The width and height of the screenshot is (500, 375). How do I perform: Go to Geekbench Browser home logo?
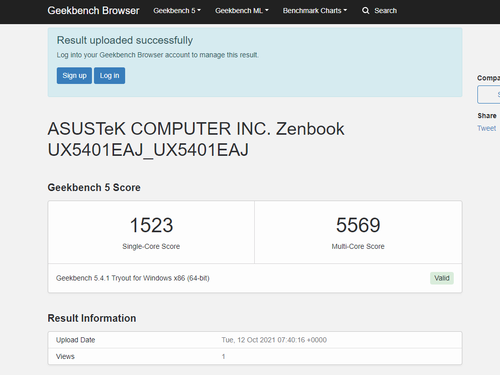click(x=93, y=11)
